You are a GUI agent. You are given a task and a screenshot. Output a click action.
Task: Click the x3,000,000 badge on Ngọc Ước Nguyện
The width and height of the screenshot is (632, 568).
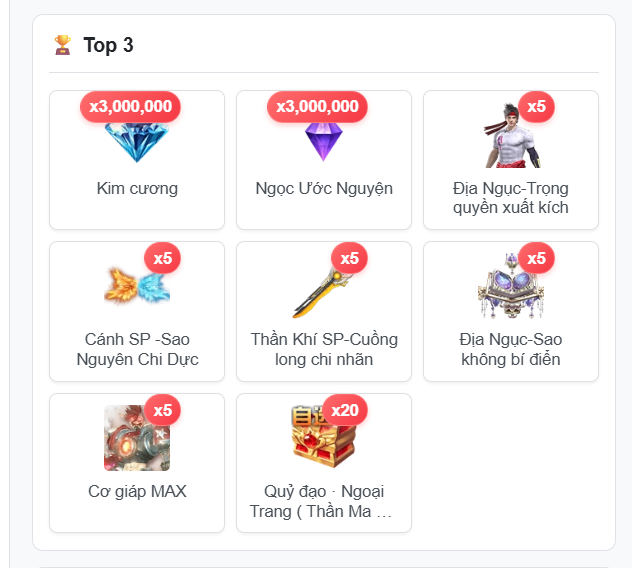pyautogui.click(x=317, y=107)
